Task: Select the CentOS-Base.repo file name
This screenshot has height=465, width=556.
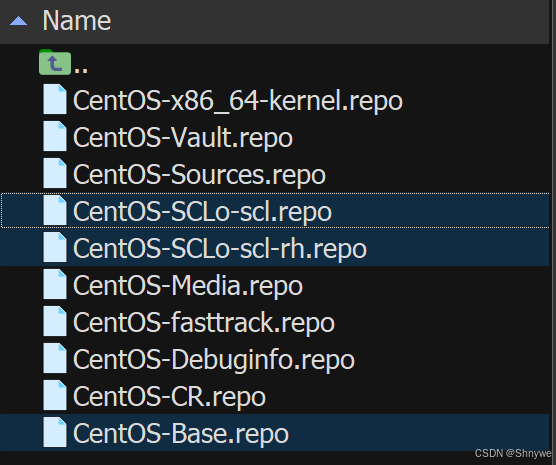Action: click(181, 433)
